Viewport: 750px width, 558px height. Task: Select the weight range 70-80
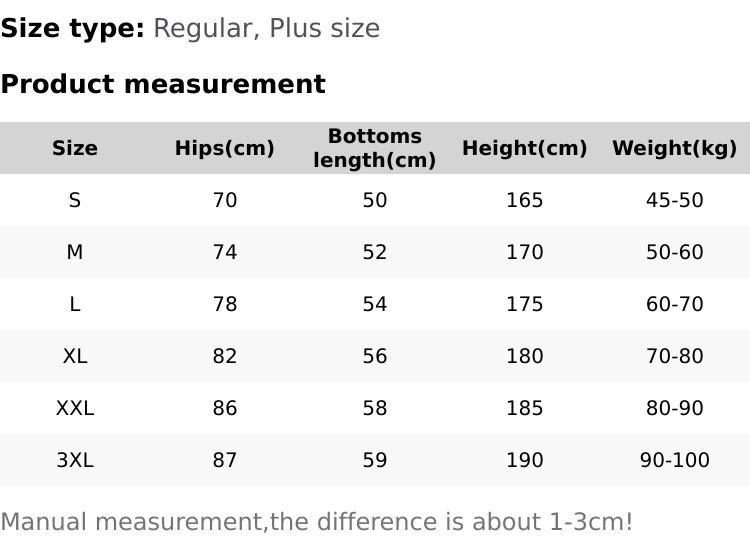675,357
